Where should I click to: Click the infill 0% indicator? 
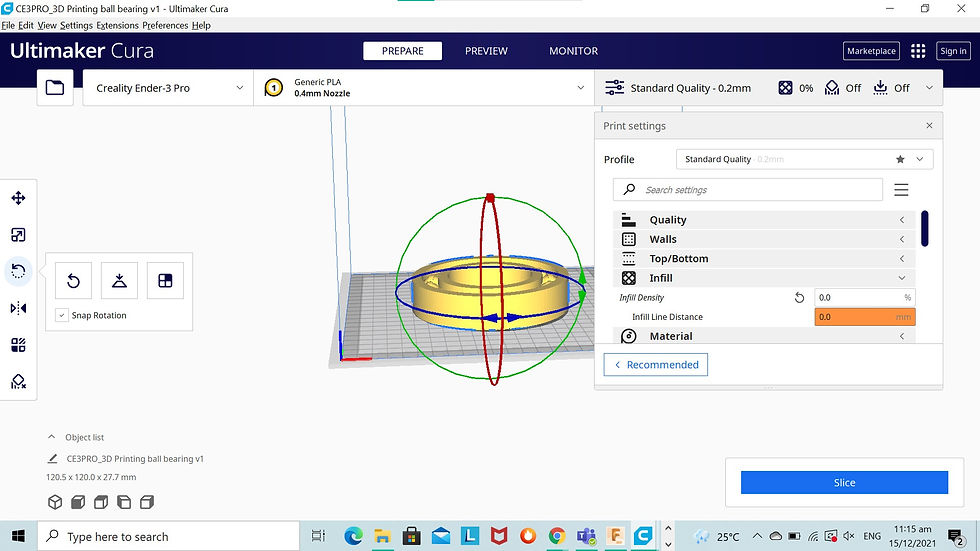(796, 88)
